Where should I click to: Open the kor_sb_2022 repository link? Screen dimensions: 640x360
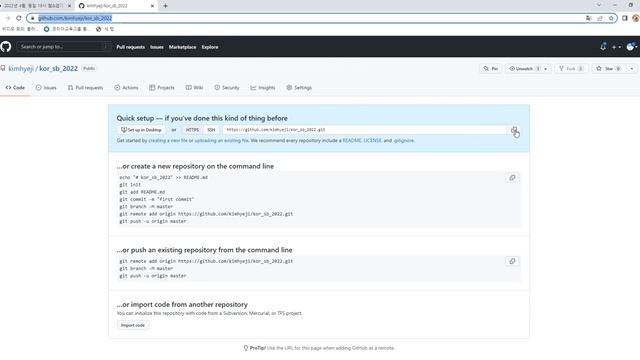(58, 69)
